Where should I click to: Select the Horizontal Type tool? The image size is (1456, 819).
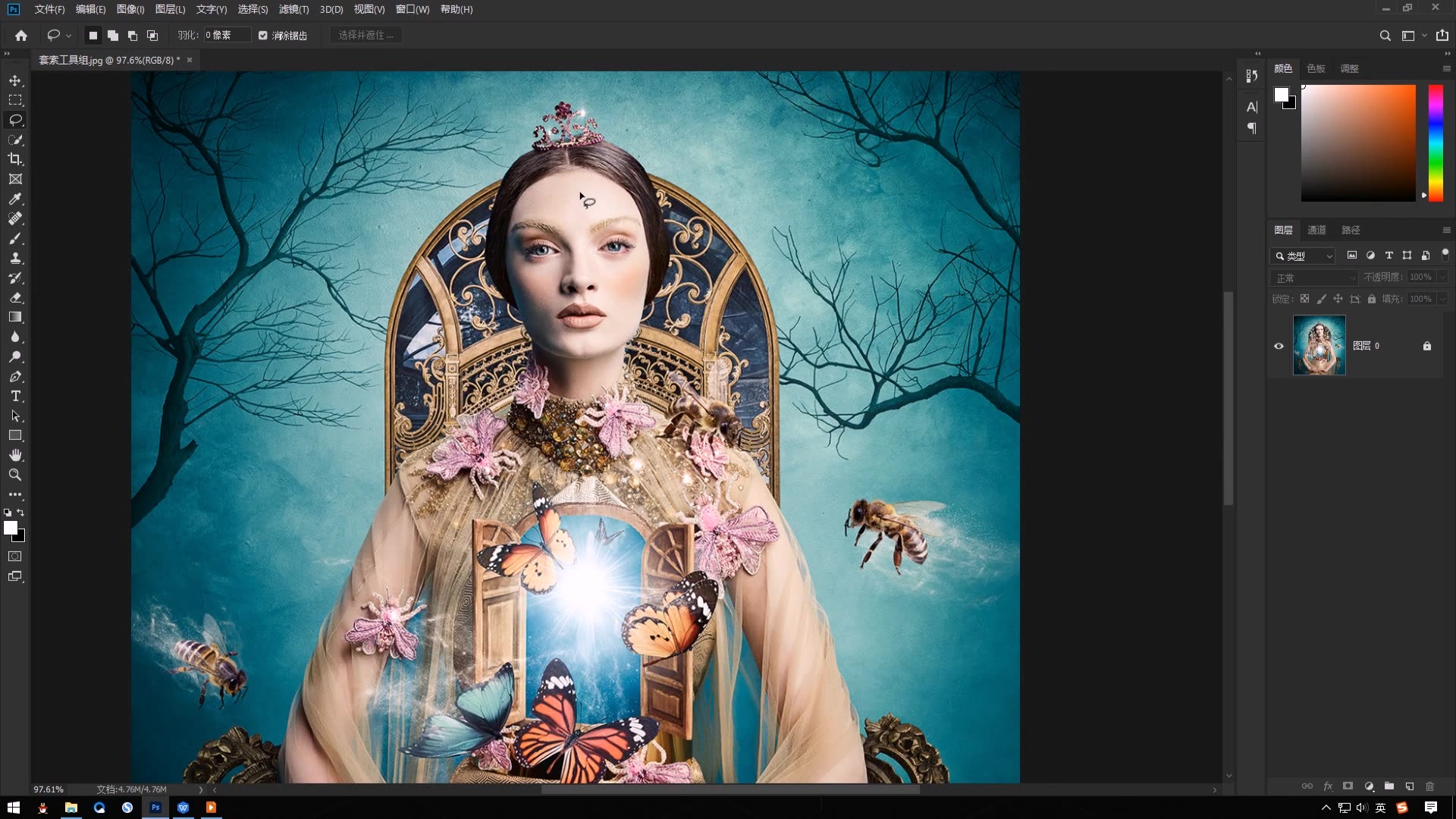[x=15, y=396]
